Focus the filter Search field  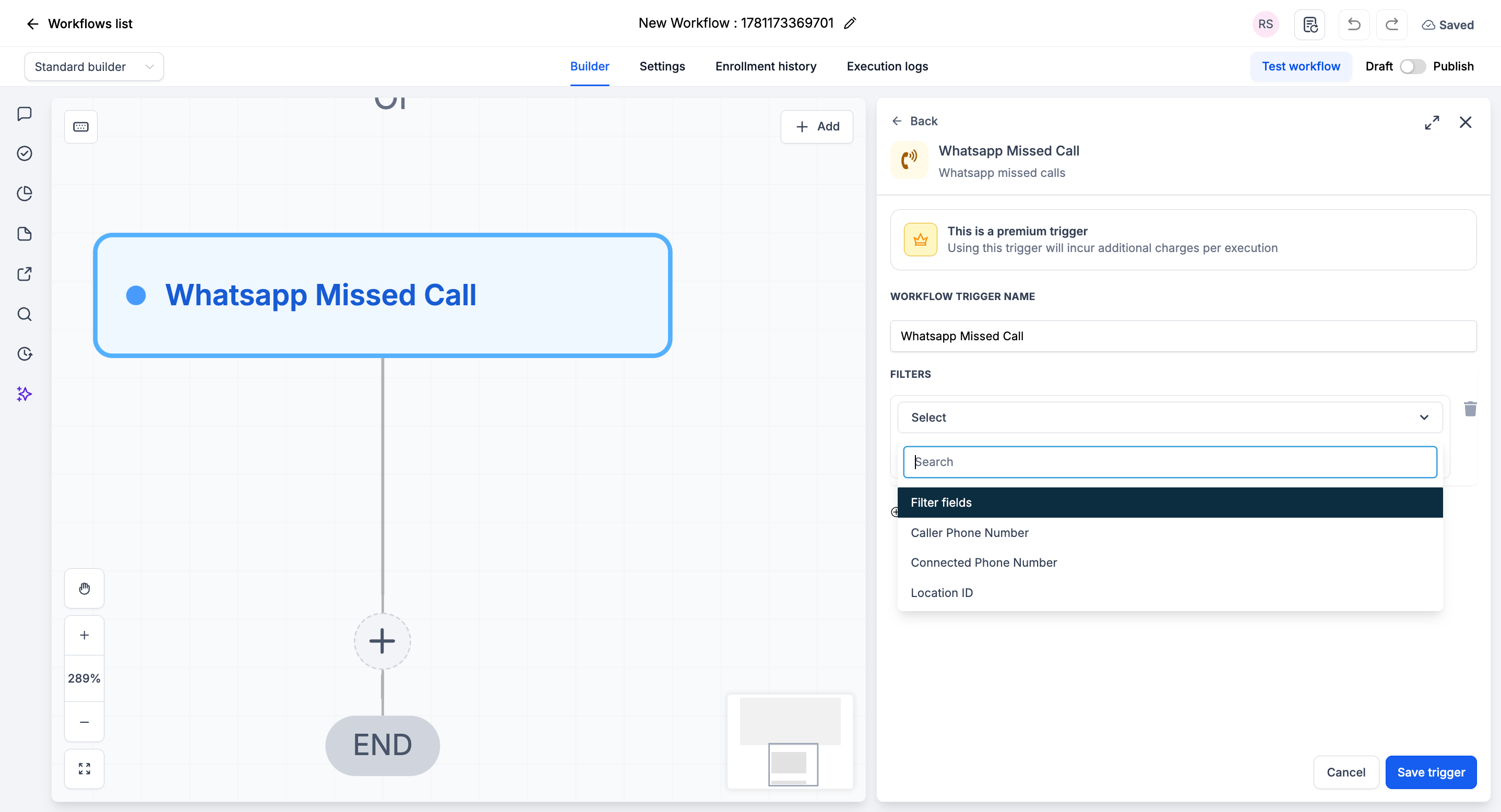point(1170,462)
